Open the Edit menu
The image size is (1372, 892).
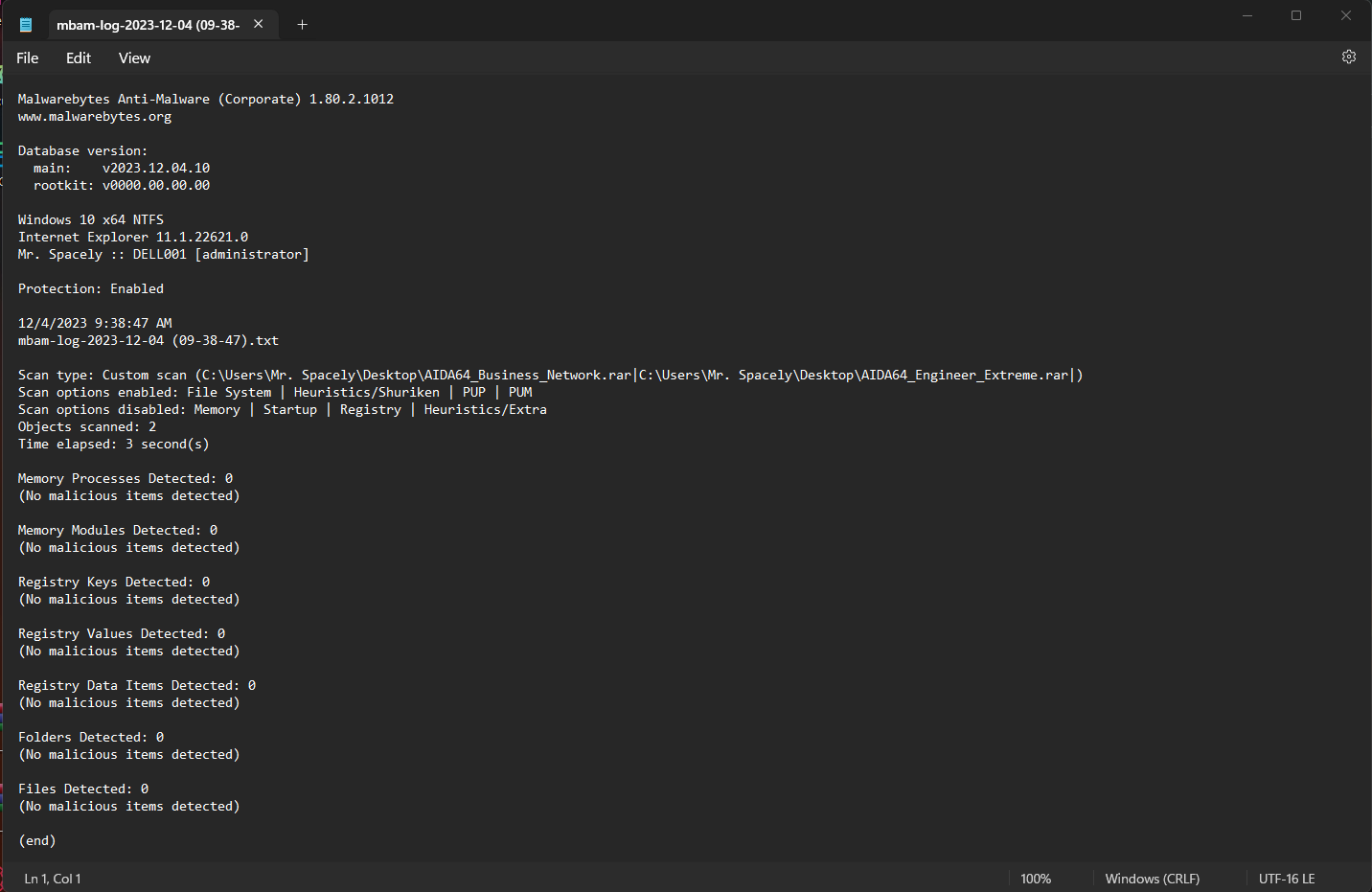pyautogui.click(x=79, y=58)
